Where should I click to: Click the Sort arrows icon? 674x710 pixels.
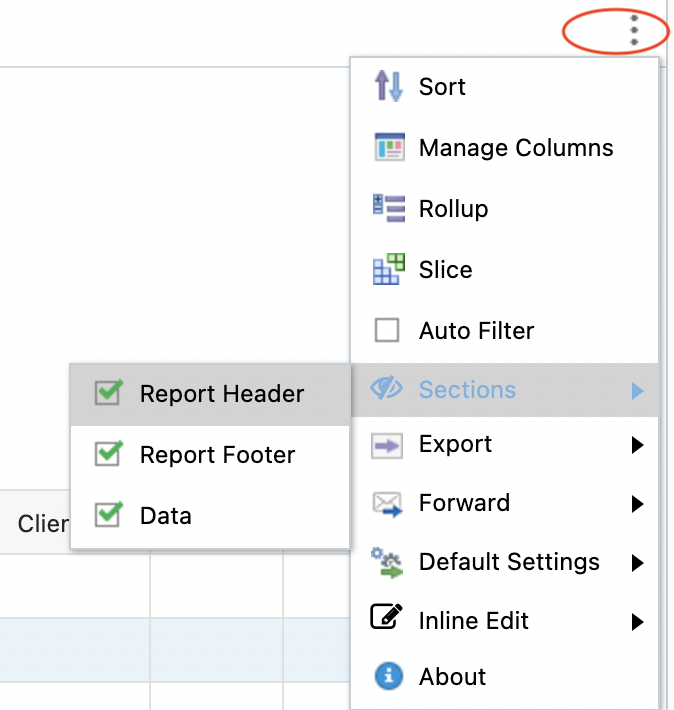pos(387,87)
